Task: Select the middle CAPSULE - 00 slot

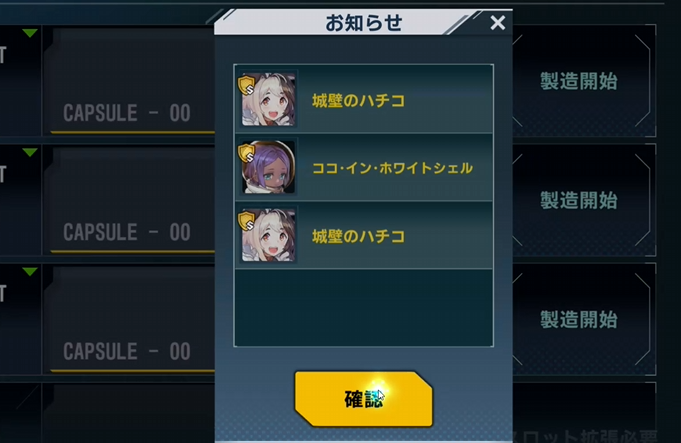Action: 129,200
